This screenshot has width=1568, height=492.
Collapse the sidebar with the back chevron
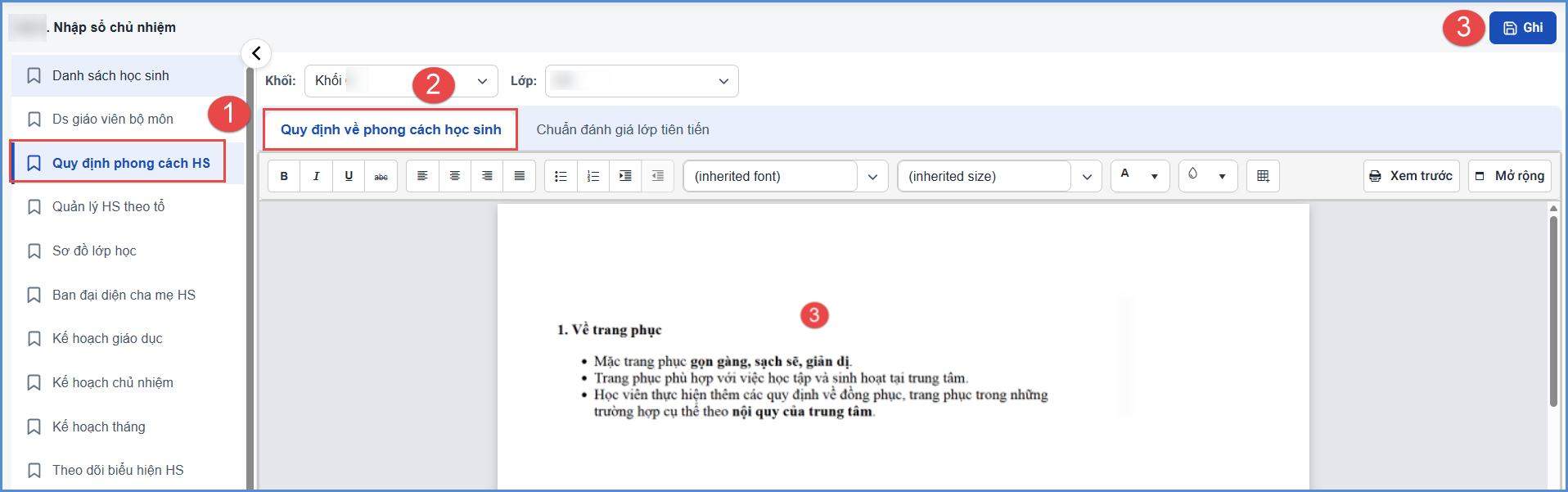click(256, 53)
